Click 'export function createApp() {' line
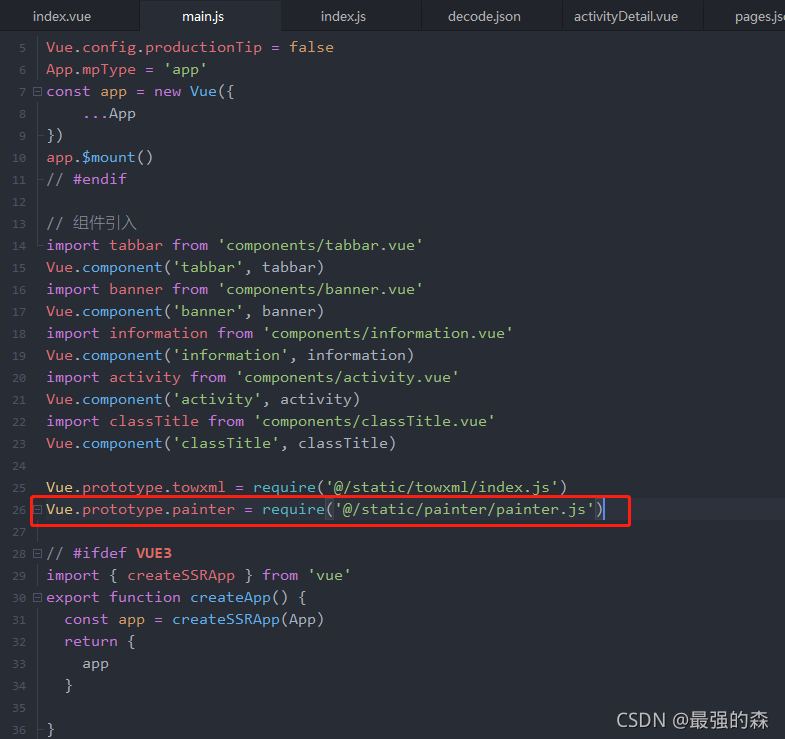Screen dimensions: 785x739 point(176,598)
